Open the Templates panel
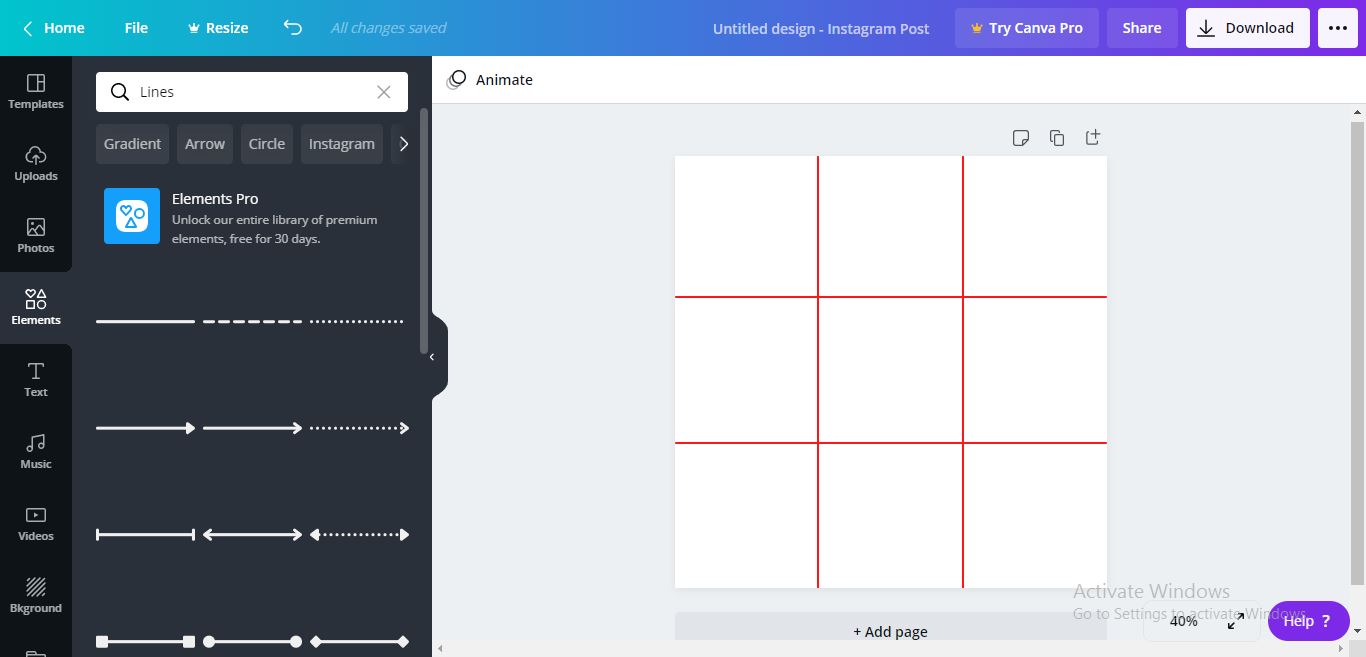The height and width of the screenshot is (657, 1366). click(36, 90)
